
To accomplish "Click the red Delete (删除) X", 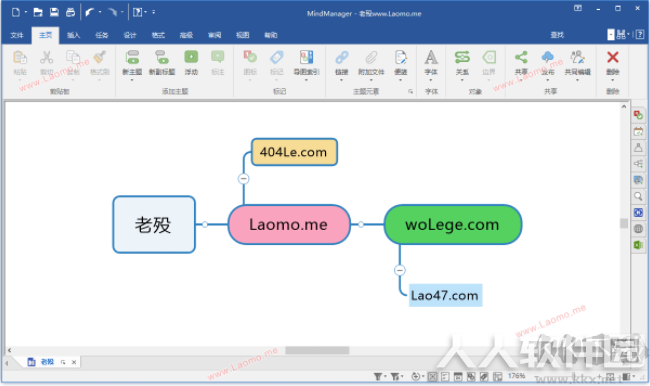I will [x=613, y=57].
